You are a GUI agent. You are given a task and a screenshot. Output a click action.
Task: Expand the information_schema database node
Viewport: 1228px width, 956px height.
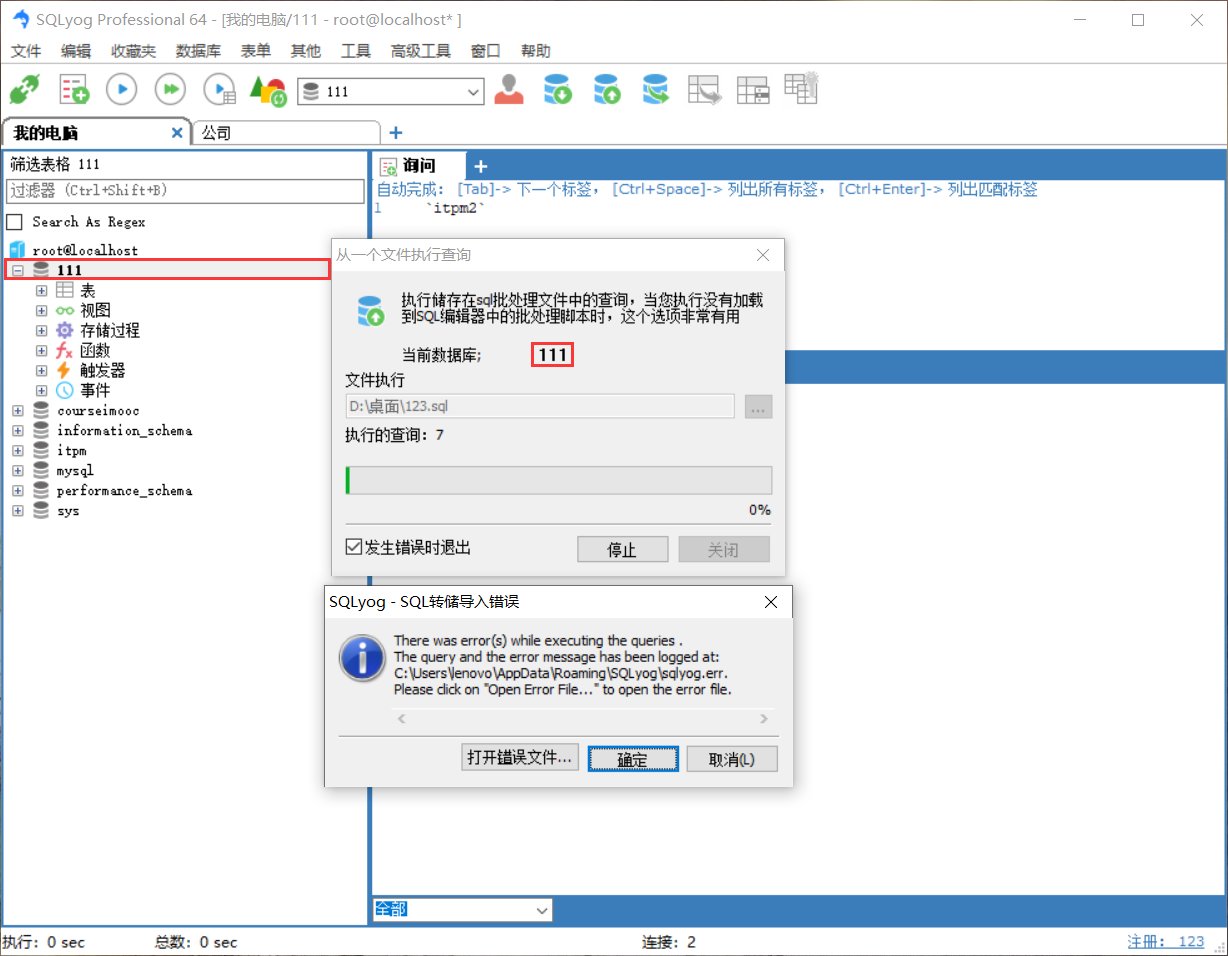(17, 430)
